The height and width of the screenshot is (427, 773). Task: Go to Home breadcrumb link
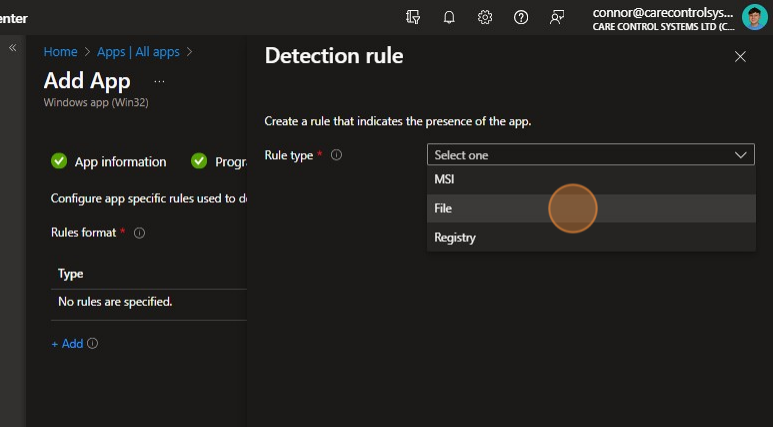60,51
